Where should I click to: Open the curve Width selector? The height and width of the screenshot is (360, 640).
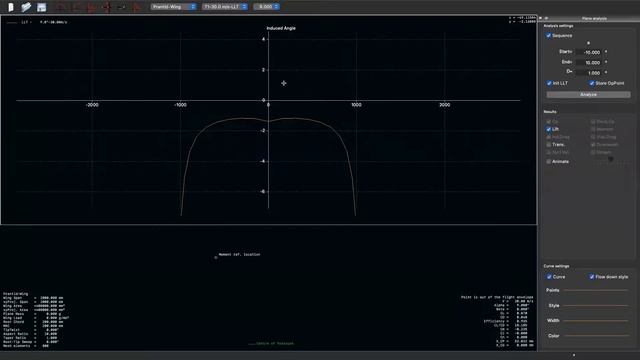tap(596, 320)
